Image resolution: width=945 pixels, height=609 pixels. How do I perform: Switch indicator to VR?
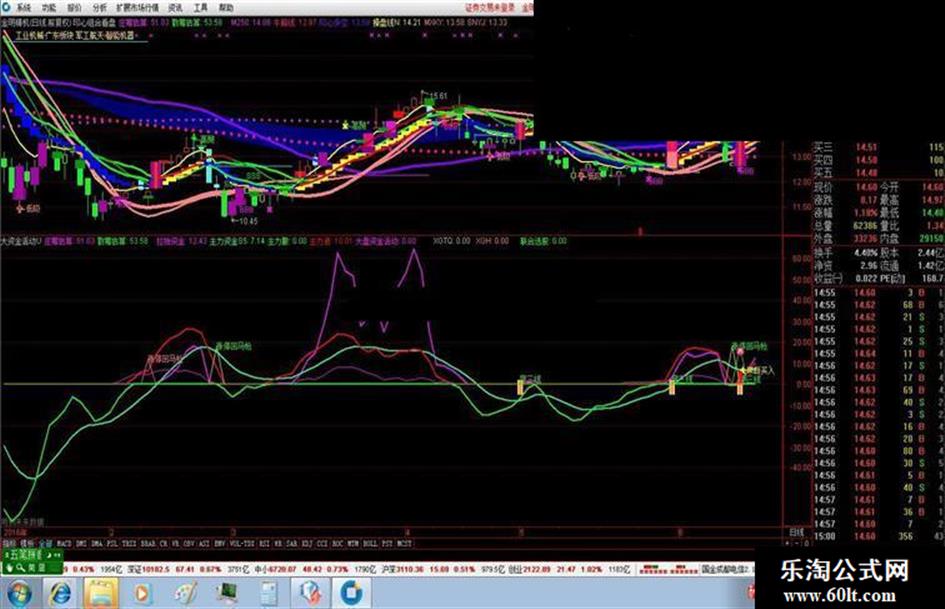176,543
